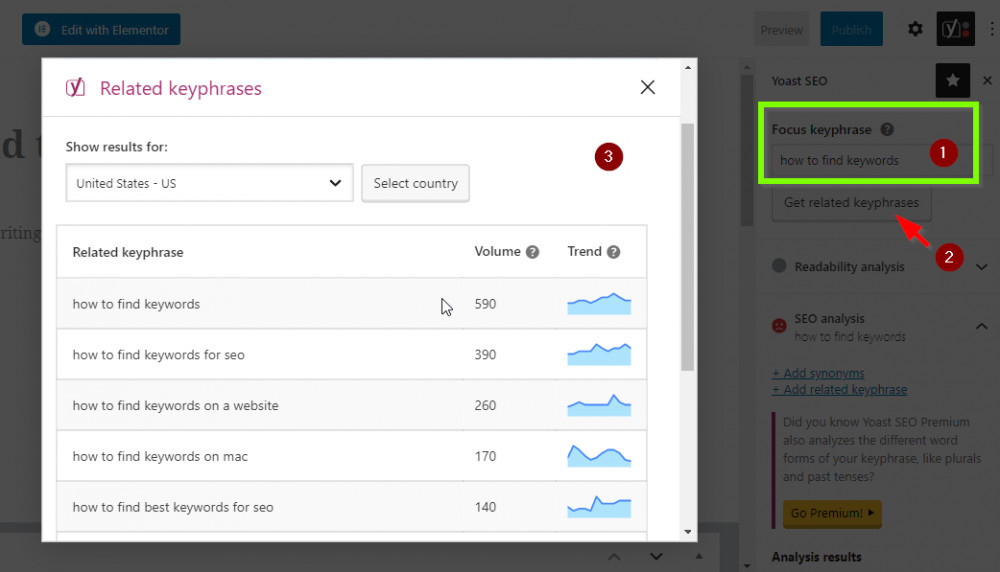The image size is (1000, 572).
Task: Click Edit with Elementor button
Action: click(x=101, y=29)
